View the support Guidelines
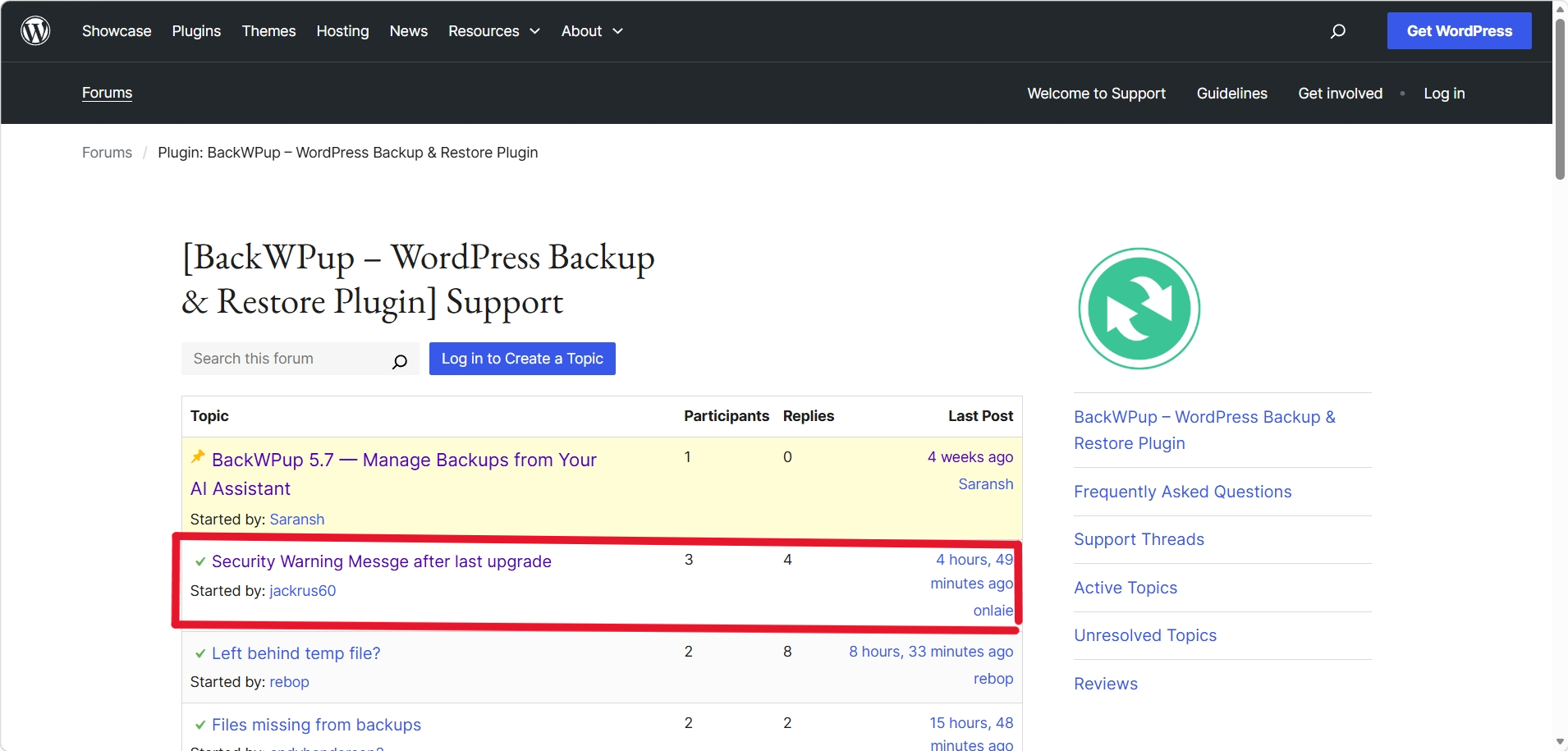This screenshot has height=751, width=1568. (x=1231, y=94)
